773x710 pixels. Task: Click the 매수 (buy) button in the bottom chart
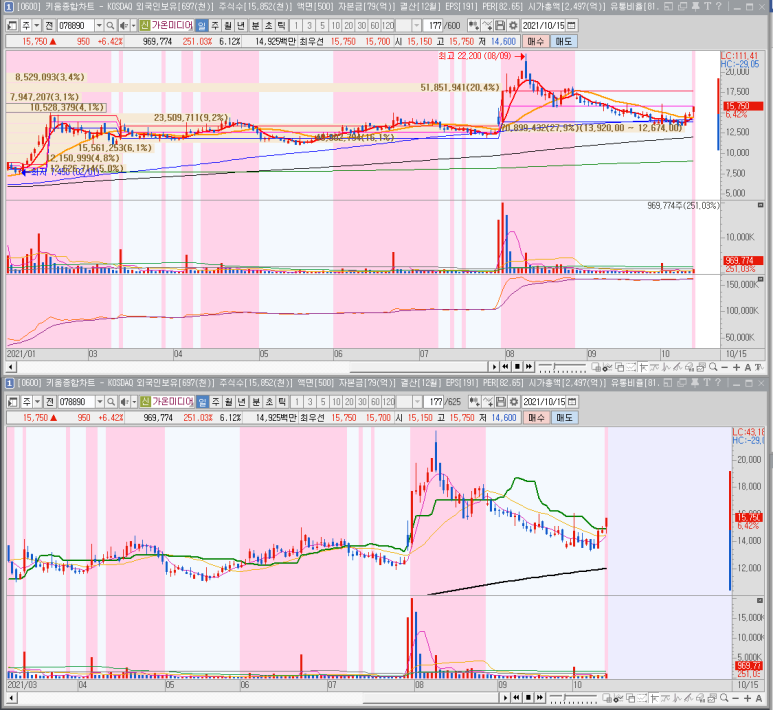(x=536, y=418)
